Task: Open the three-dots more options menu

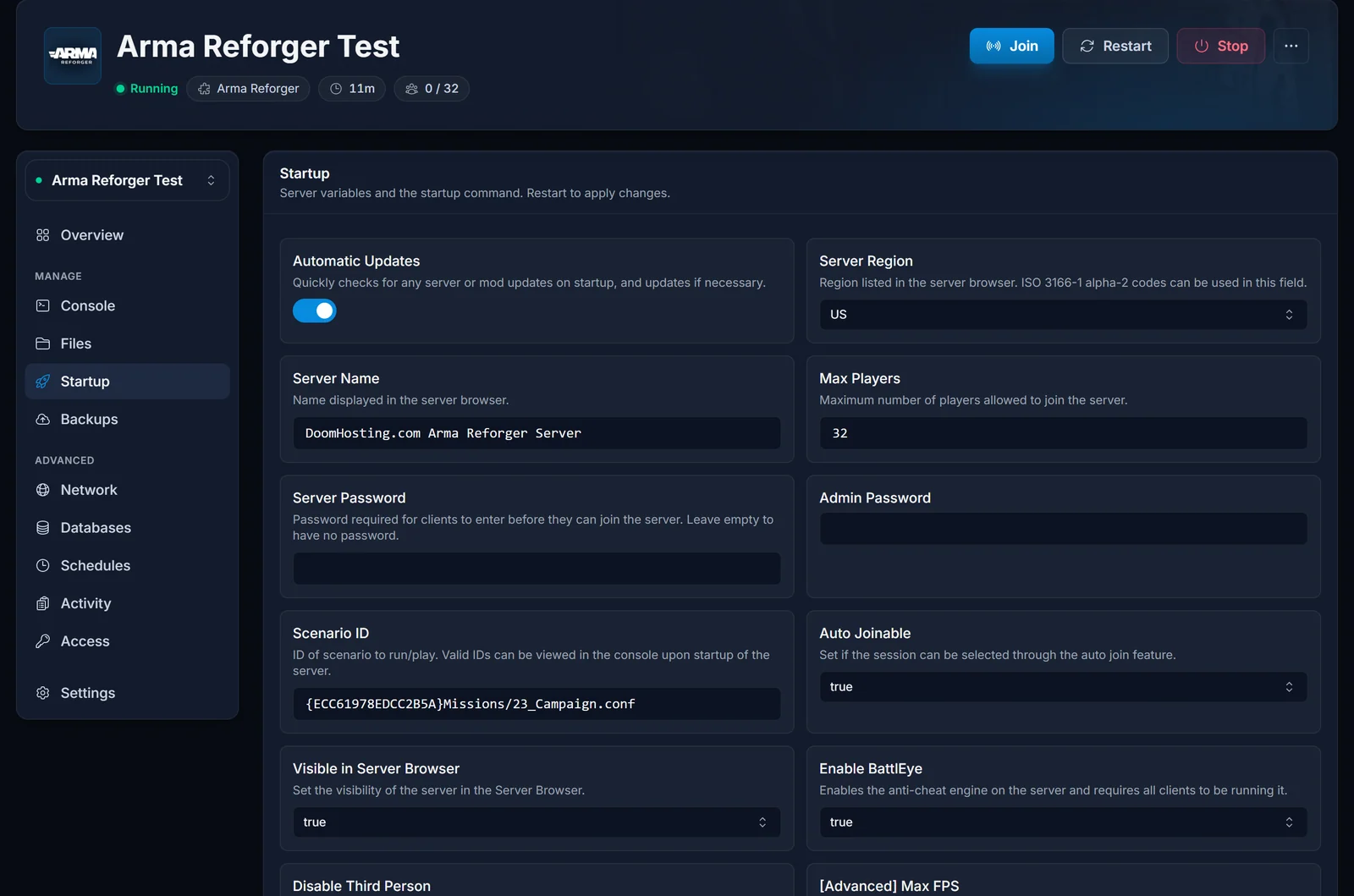Action: 1291,46
